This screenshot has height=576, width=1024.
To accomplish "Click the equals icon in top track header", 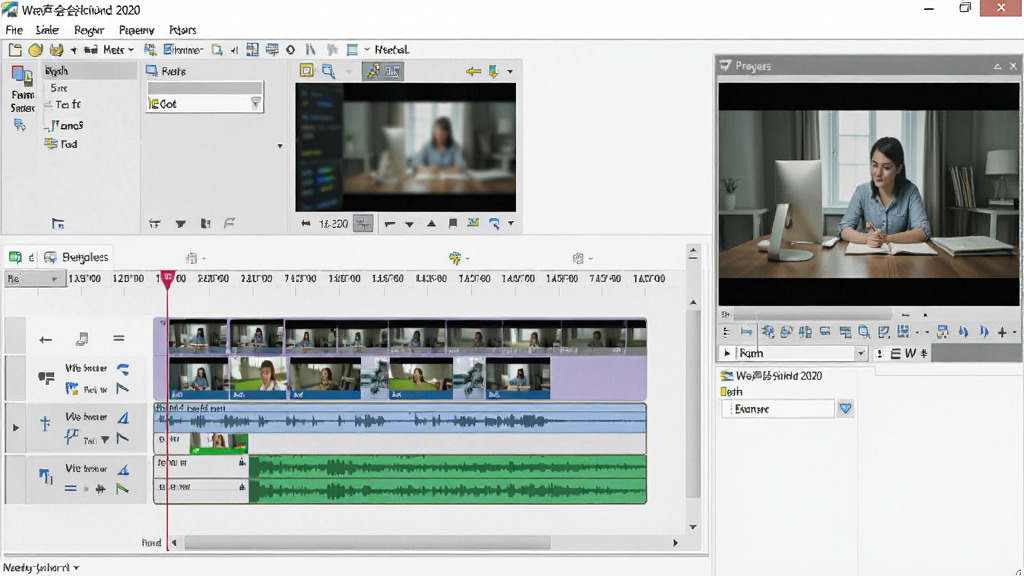I will pos(119,338).
